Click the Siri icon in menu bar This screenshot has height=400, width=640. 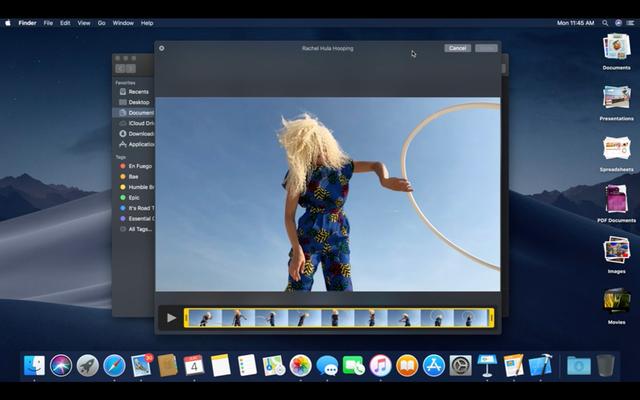tap(618, 23)
